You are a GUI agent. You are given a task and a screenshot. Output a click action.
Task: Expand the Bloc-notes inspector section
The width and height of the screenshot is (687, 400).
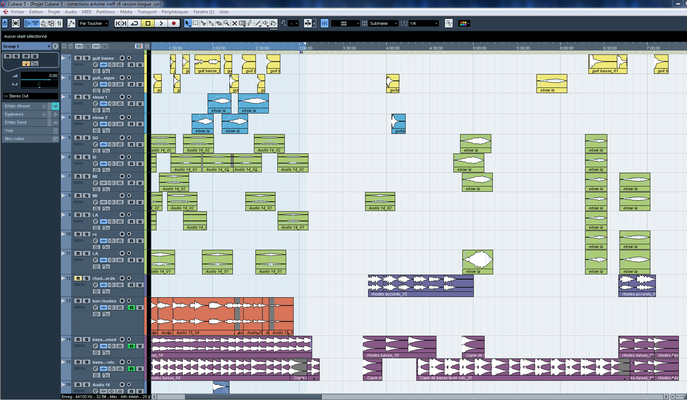click(31, 139)
